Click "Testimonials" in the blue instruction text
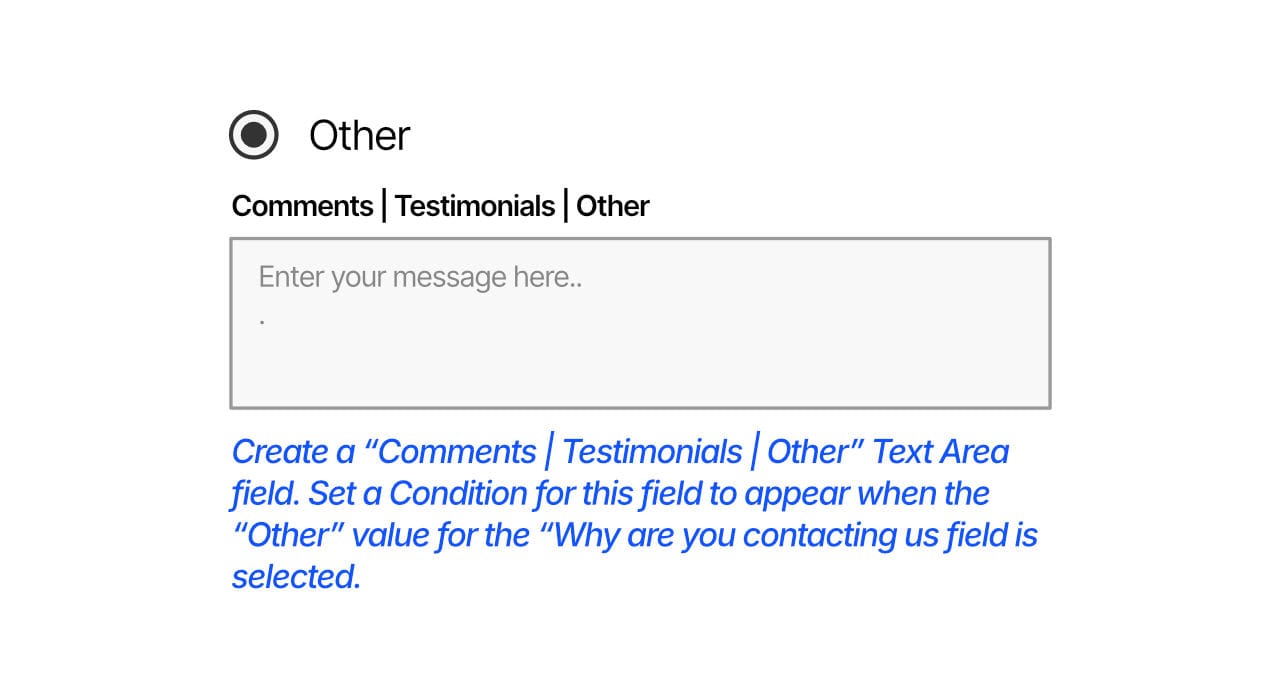 pyautogui.click(x=652, y=452)
